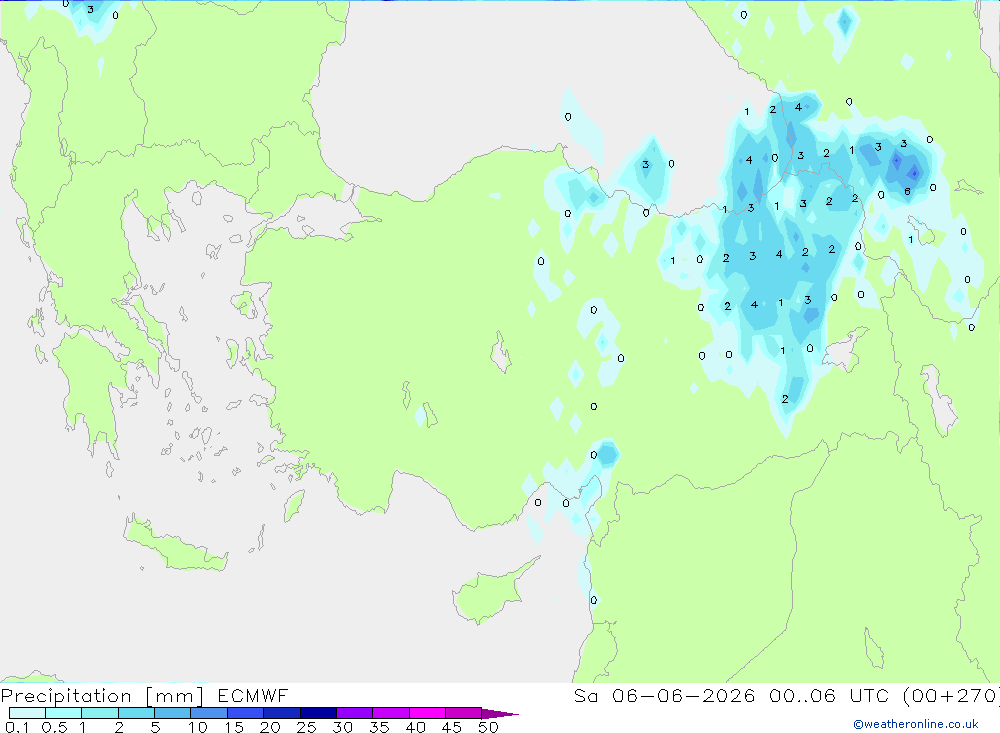
Task: Select the 2–5 mm legend color swatch
Action: 136,713
